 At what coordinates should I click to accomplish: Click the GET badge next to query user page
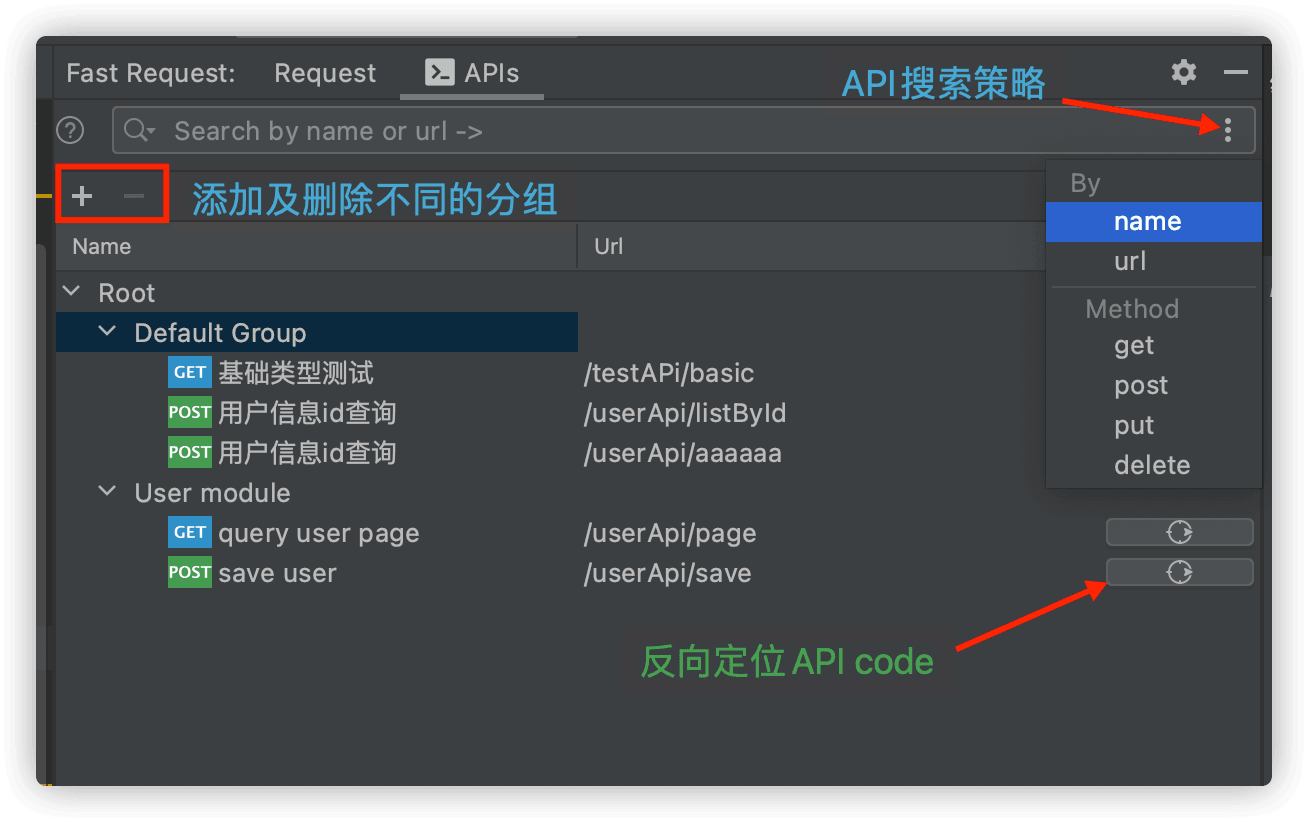[189, 532]
